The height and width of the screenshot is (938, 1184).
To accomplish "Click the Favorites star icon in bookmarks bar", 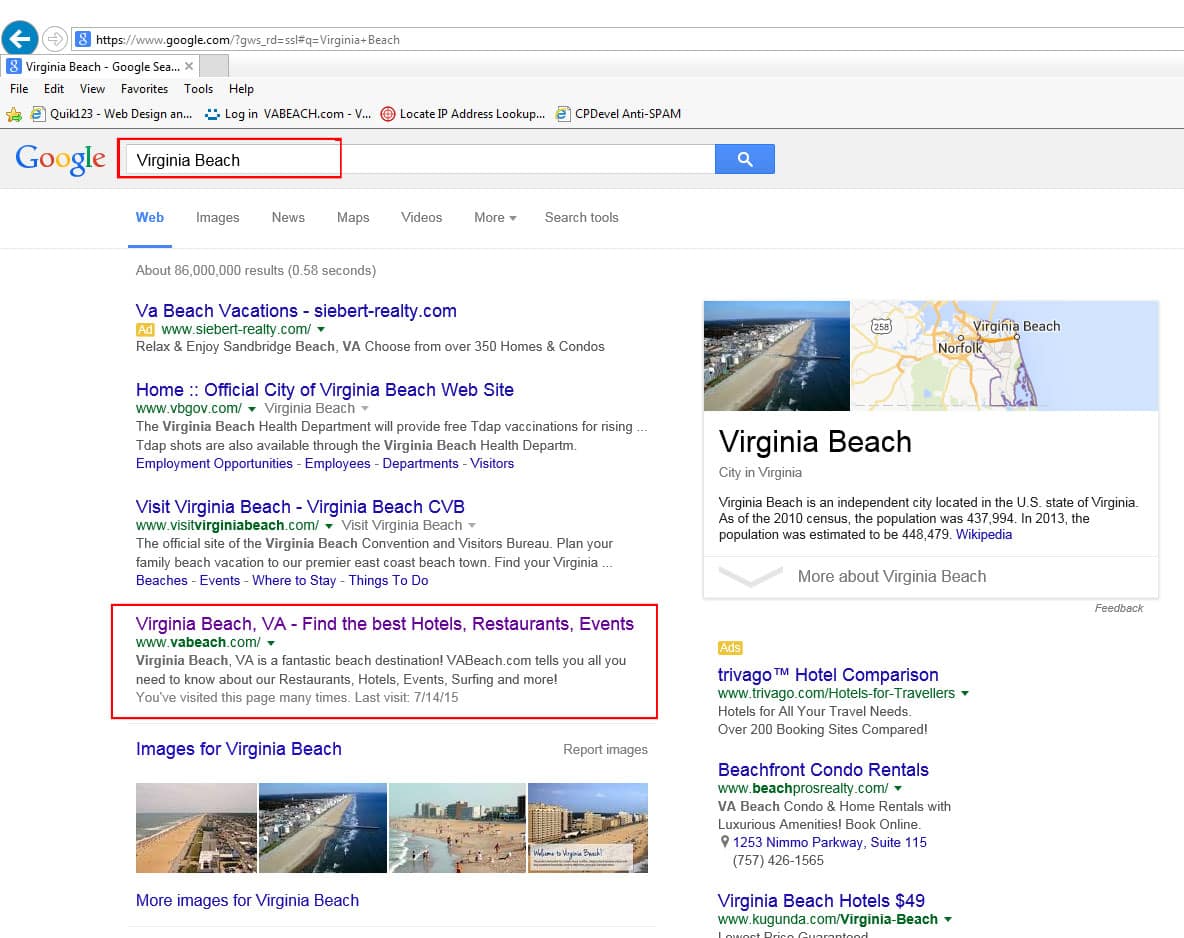I will point(14,114).
